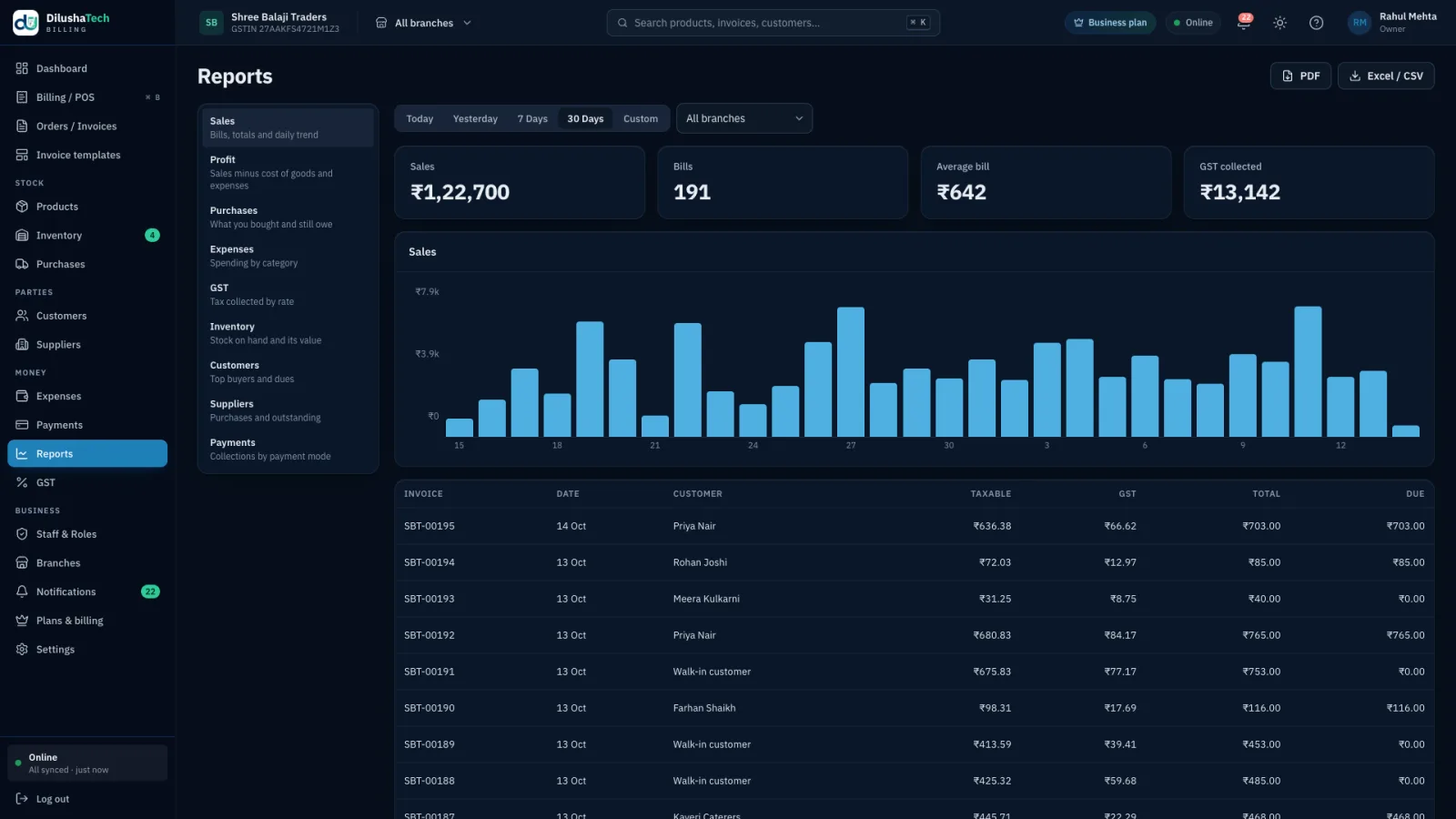Click the Billing / POS receipt icon
Viewport: 1456px width, 819px height.
[22, 97]
